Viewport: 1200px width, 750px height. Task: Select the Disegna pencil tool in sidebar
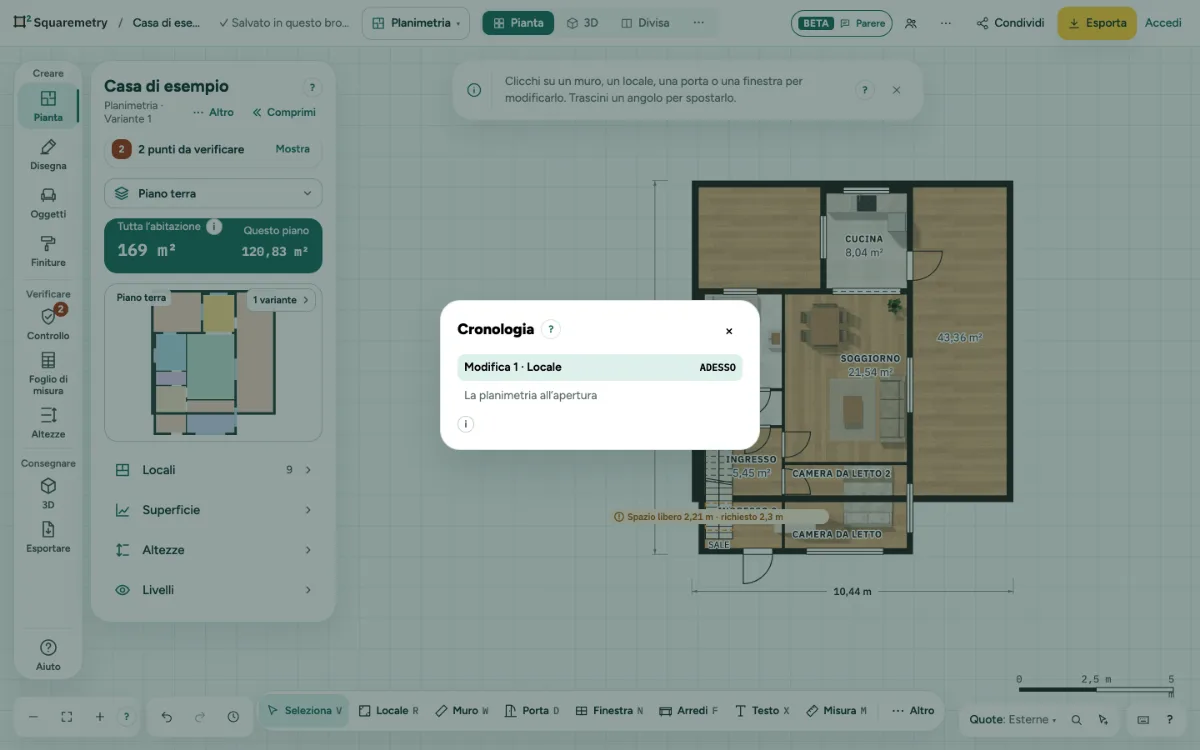pyautogui.click(x=48, y=154)
